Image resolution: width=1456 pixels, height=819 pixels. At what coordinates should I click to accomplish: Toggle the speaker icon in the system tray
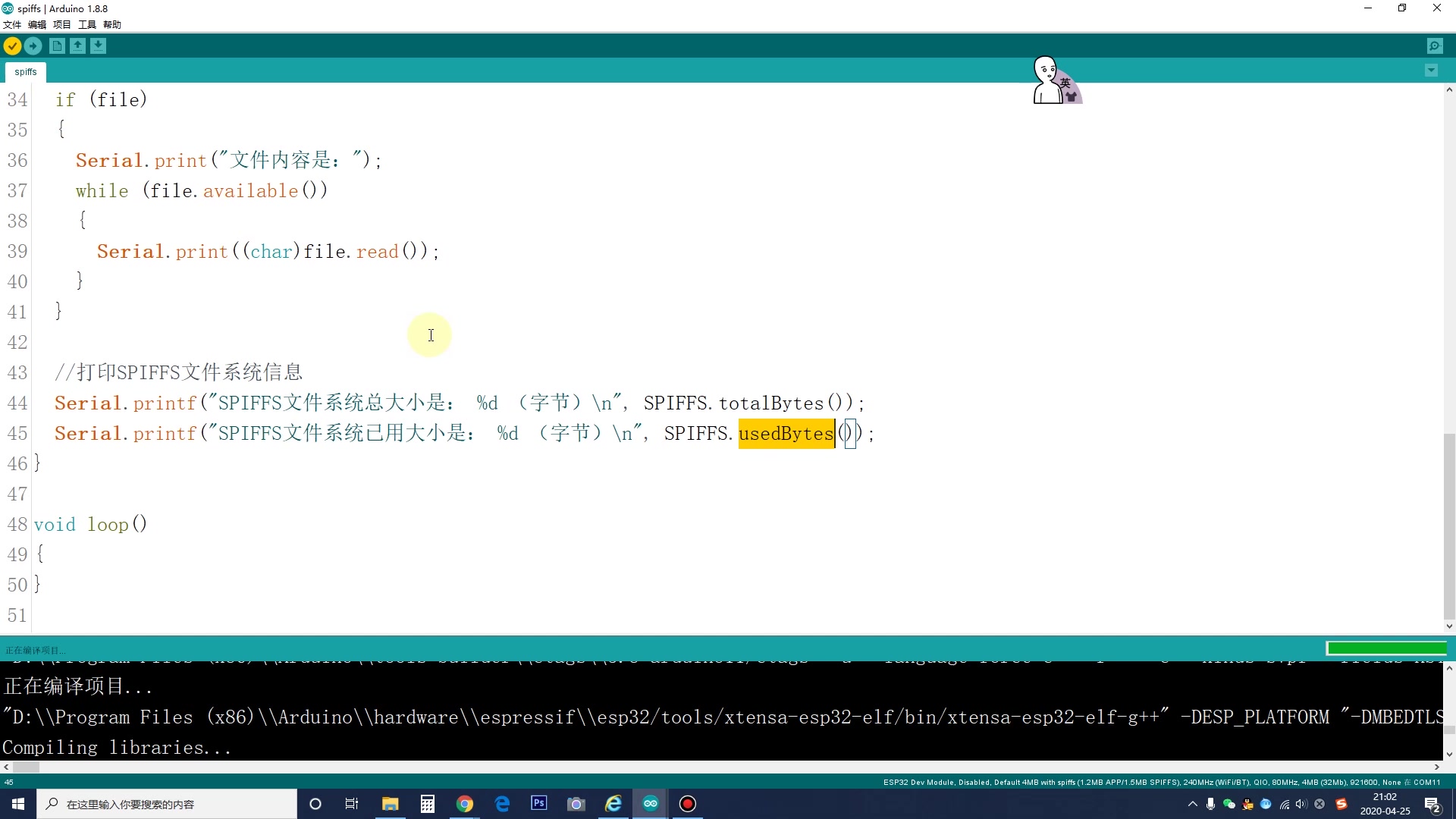(x=1302, y=805)
